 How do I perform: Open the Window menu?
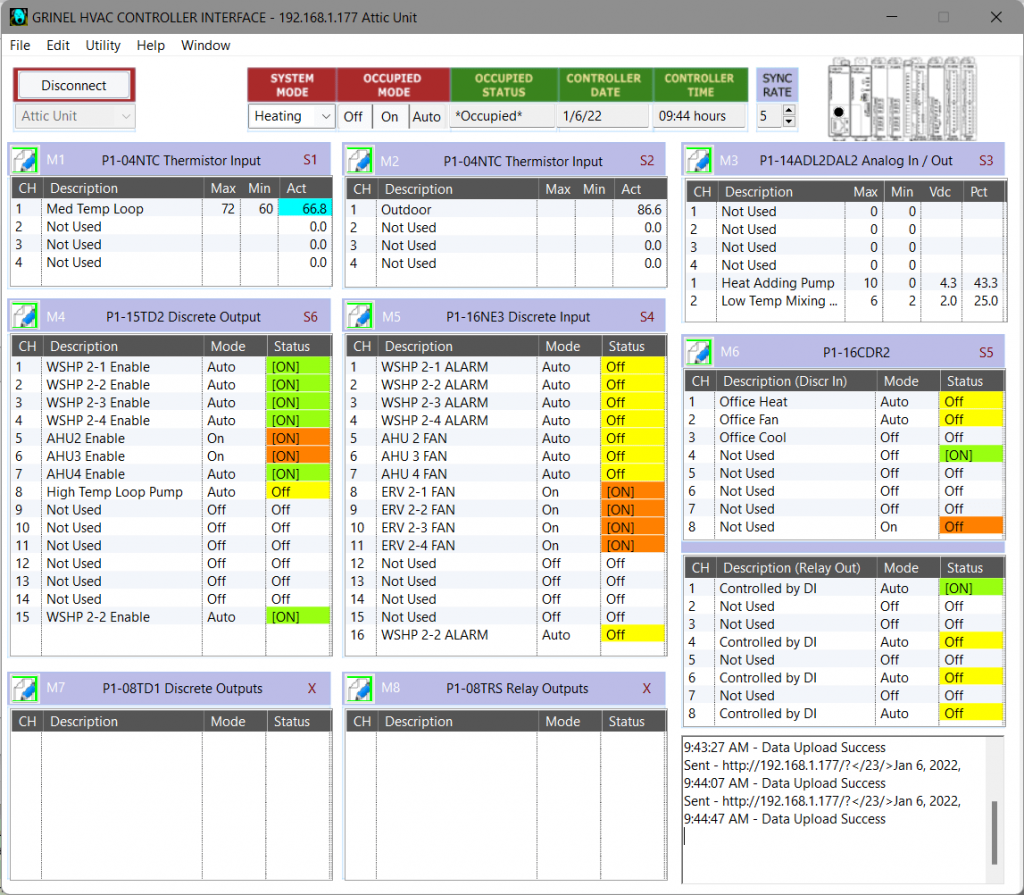pyautogui.click(x=205, y=45)
